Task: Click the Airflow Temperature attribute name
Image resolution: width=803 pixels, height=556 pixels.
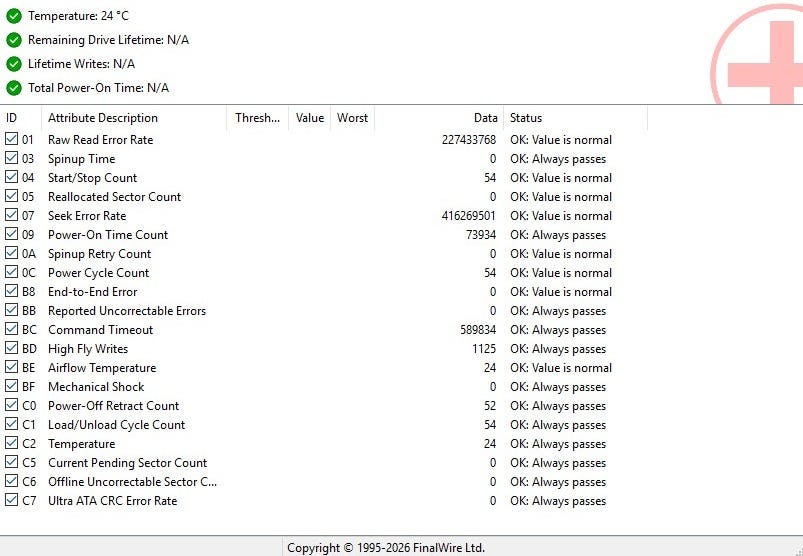Action: click(102, 368)
